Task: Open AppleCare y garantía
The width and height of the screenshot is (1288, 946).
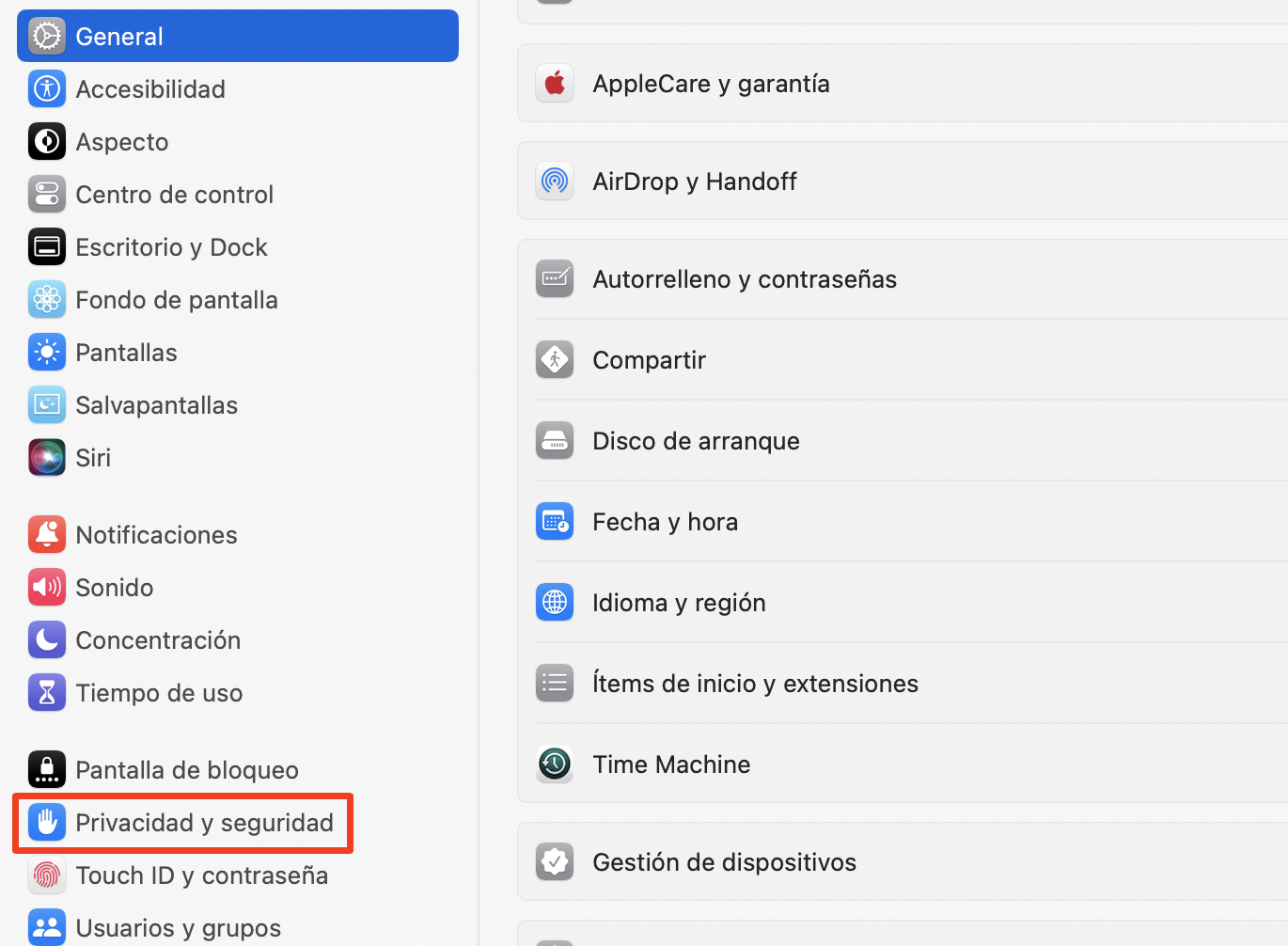Action: tap(711, 83)
